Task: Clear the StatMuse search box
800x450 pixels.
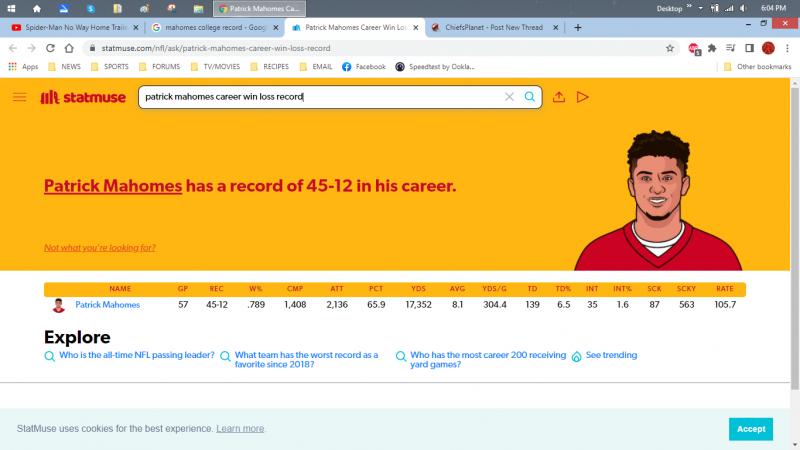Action: pos(509,97)
